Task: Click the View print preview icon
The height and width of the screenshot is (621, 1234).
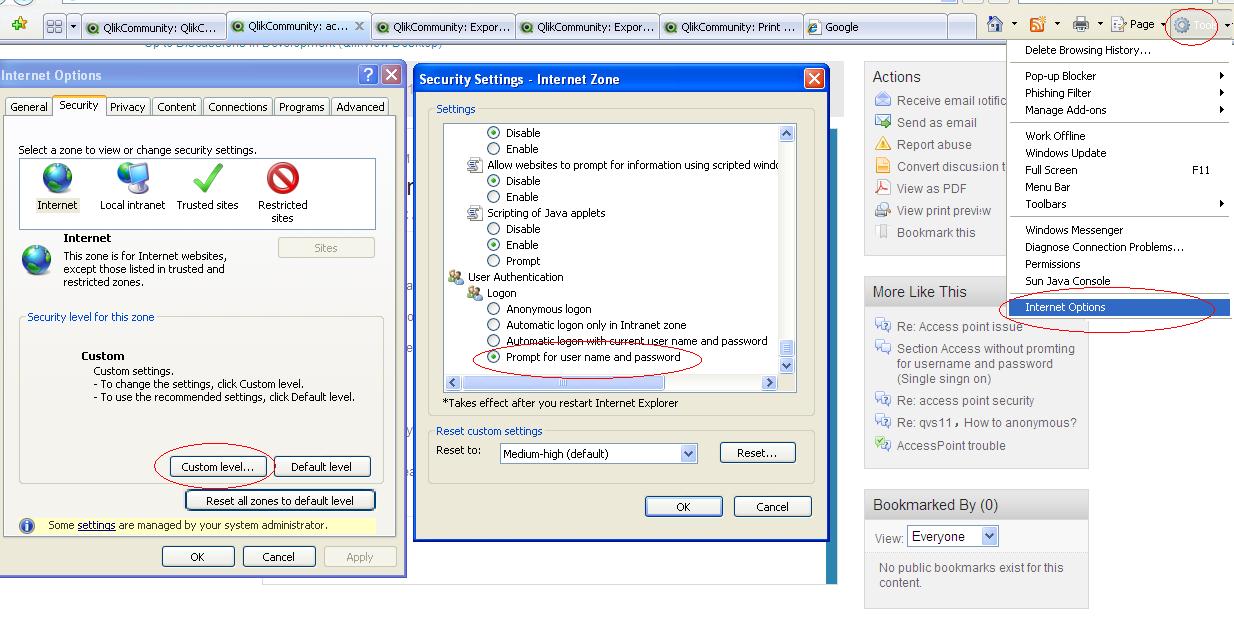Action: click(x=883, y=210)
